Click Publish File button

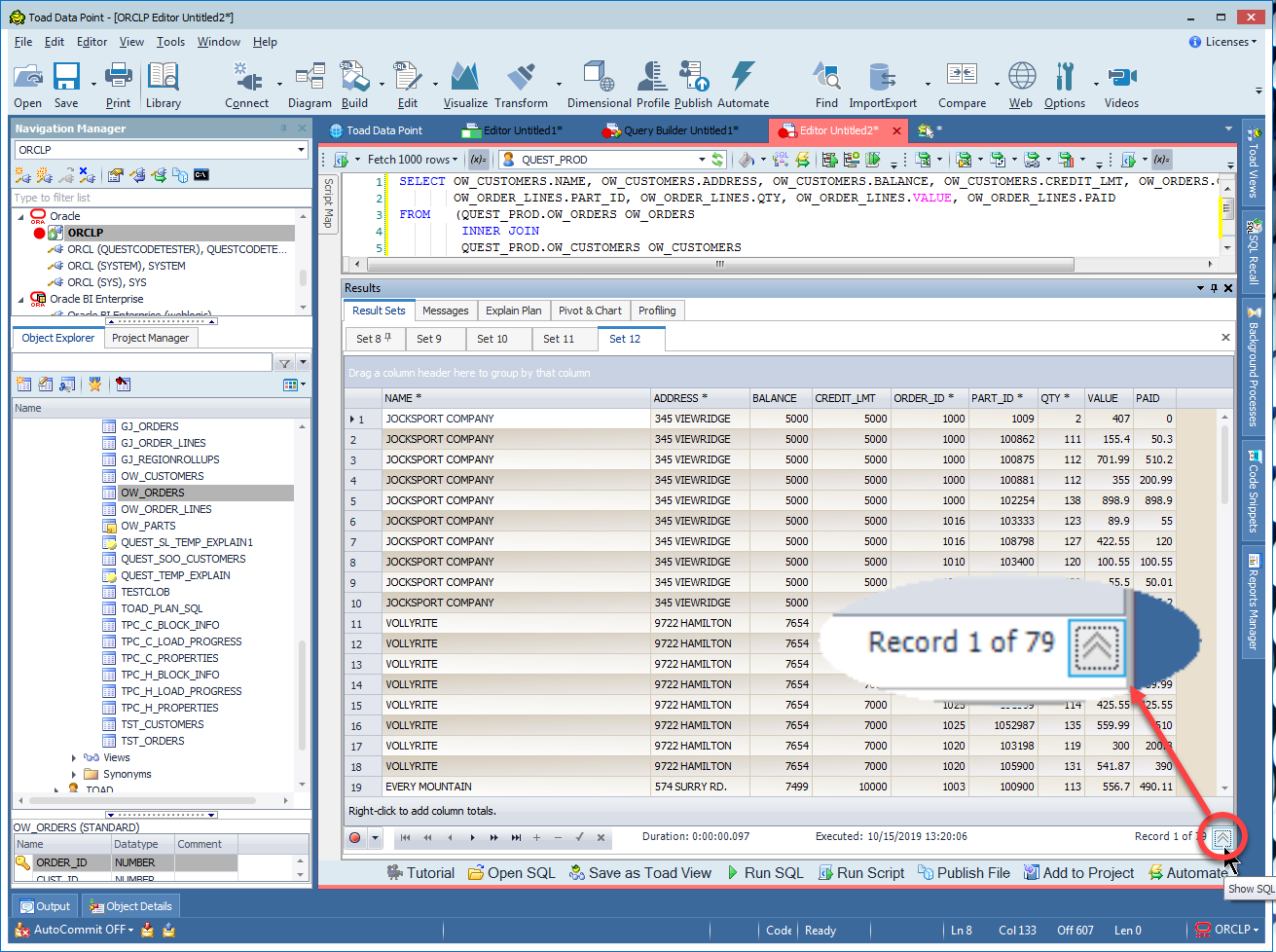click(x=965, y=873)
